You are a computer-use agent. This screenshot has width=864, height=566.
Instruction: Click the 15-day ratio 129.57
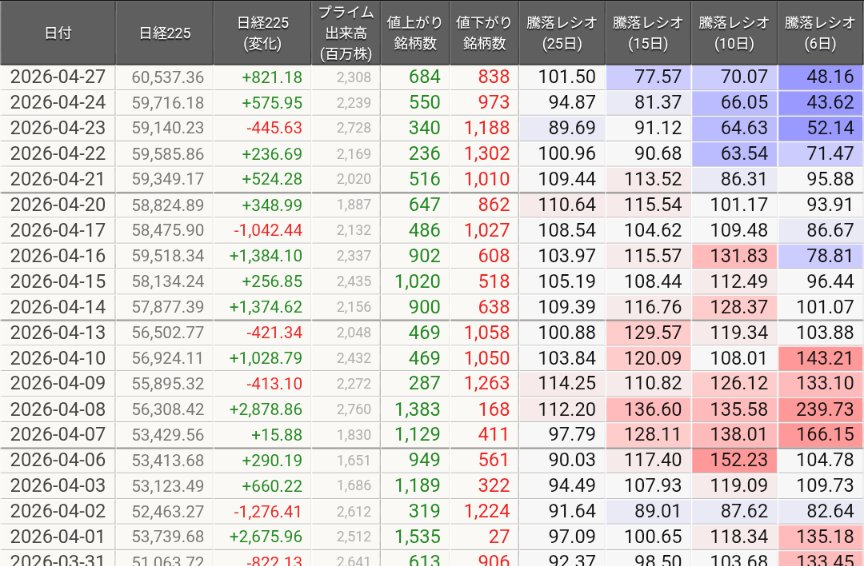pyautogui.click(x=654, y=332)
